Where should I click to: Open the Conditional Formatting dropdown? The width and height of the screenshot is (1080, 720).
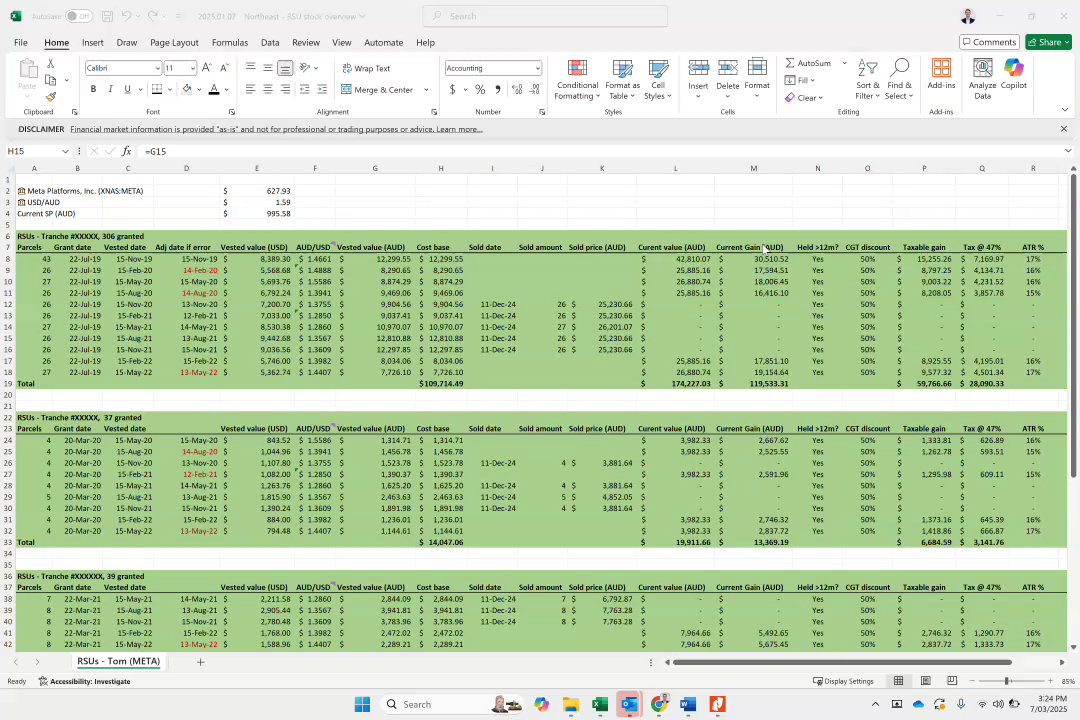(x=577, y=79)
